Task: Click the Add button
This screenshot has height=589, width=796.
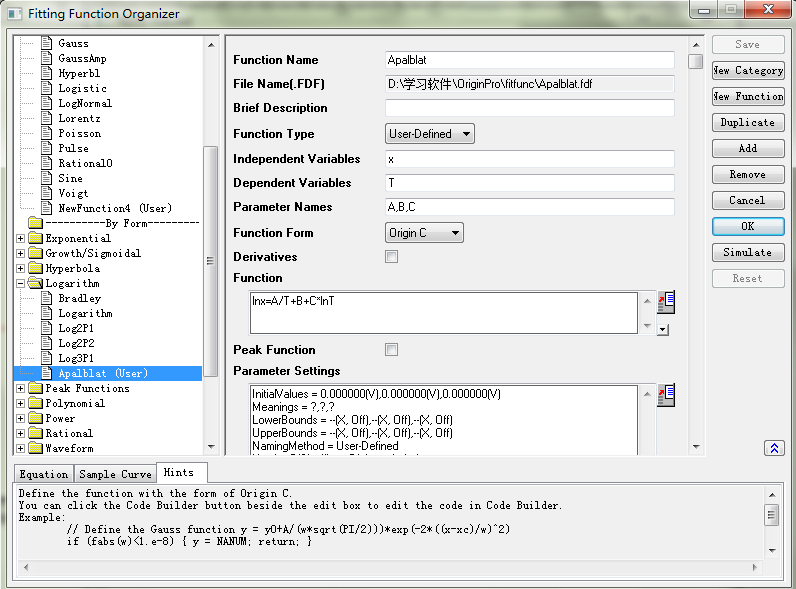Action: 748,148
